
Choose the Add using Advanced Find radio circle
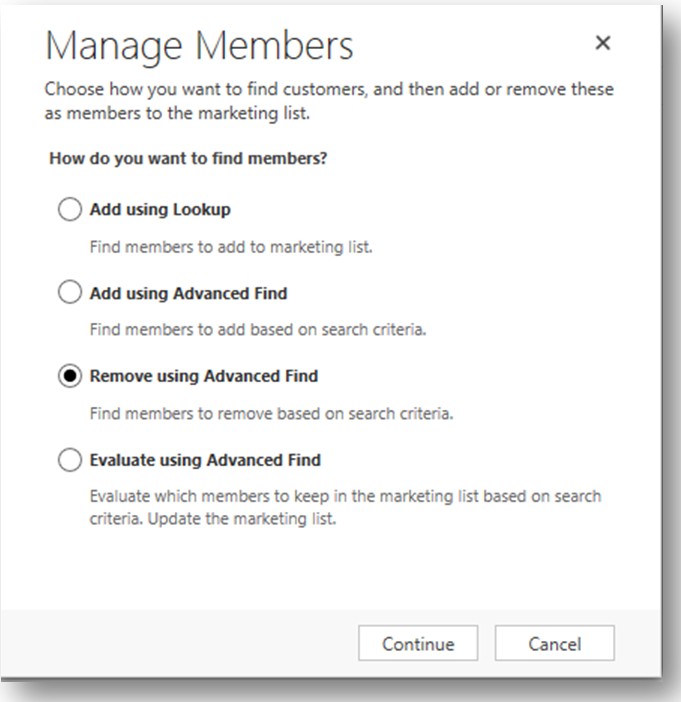click(x=70, y=293)
